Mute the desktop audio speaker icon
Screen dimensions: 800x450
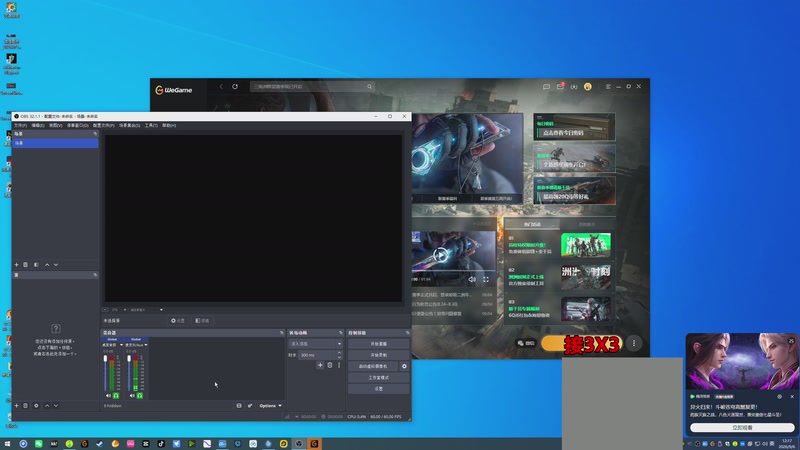108,395
